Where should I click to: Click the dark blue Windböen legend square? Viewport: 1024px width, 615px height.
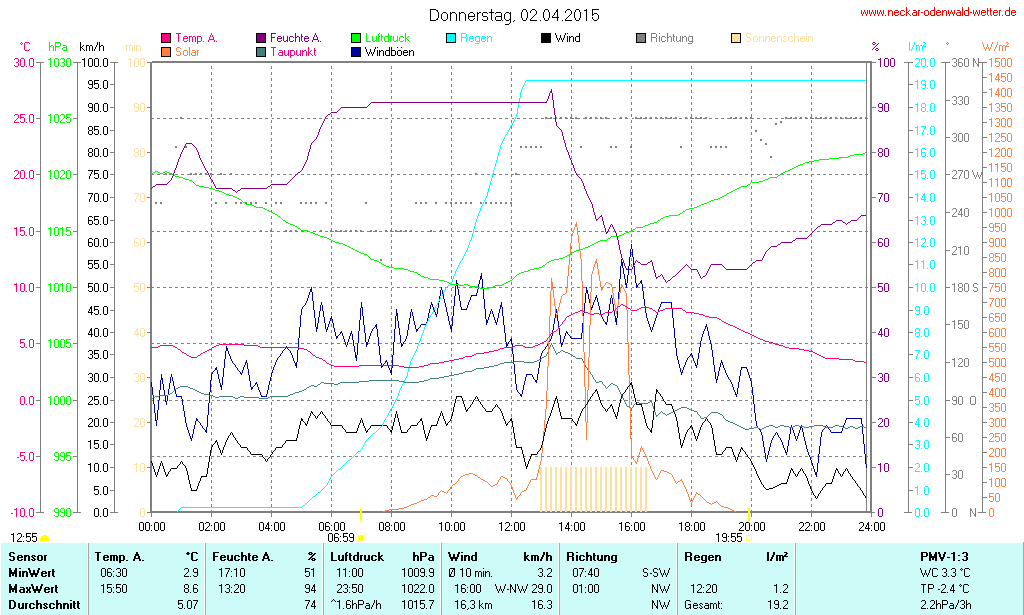(x=357, y=51)
